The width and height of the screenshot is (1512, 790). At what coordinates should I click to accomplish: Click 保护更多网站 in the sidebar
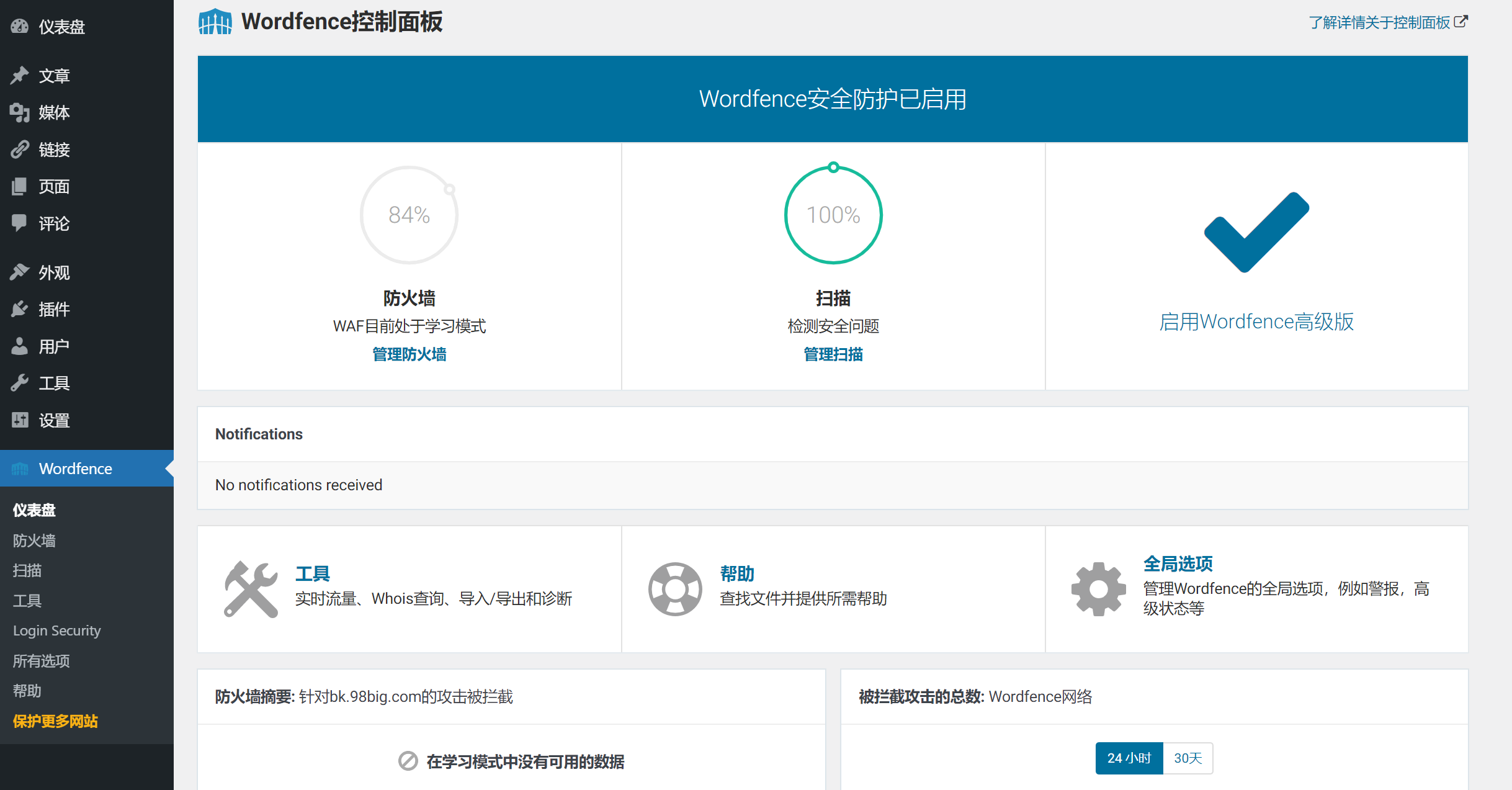click(x=55, y=721)
